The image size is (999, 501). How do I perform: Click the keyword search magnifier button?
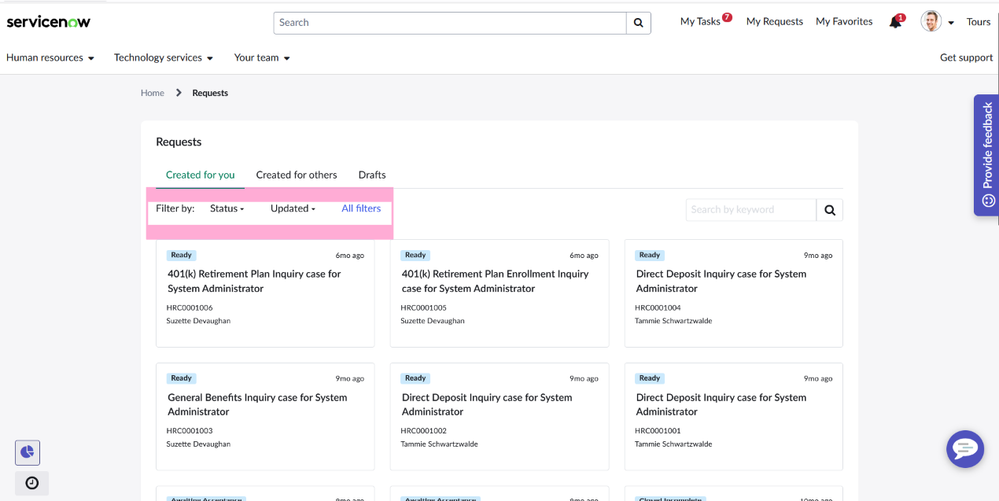(x=830, y=210)
